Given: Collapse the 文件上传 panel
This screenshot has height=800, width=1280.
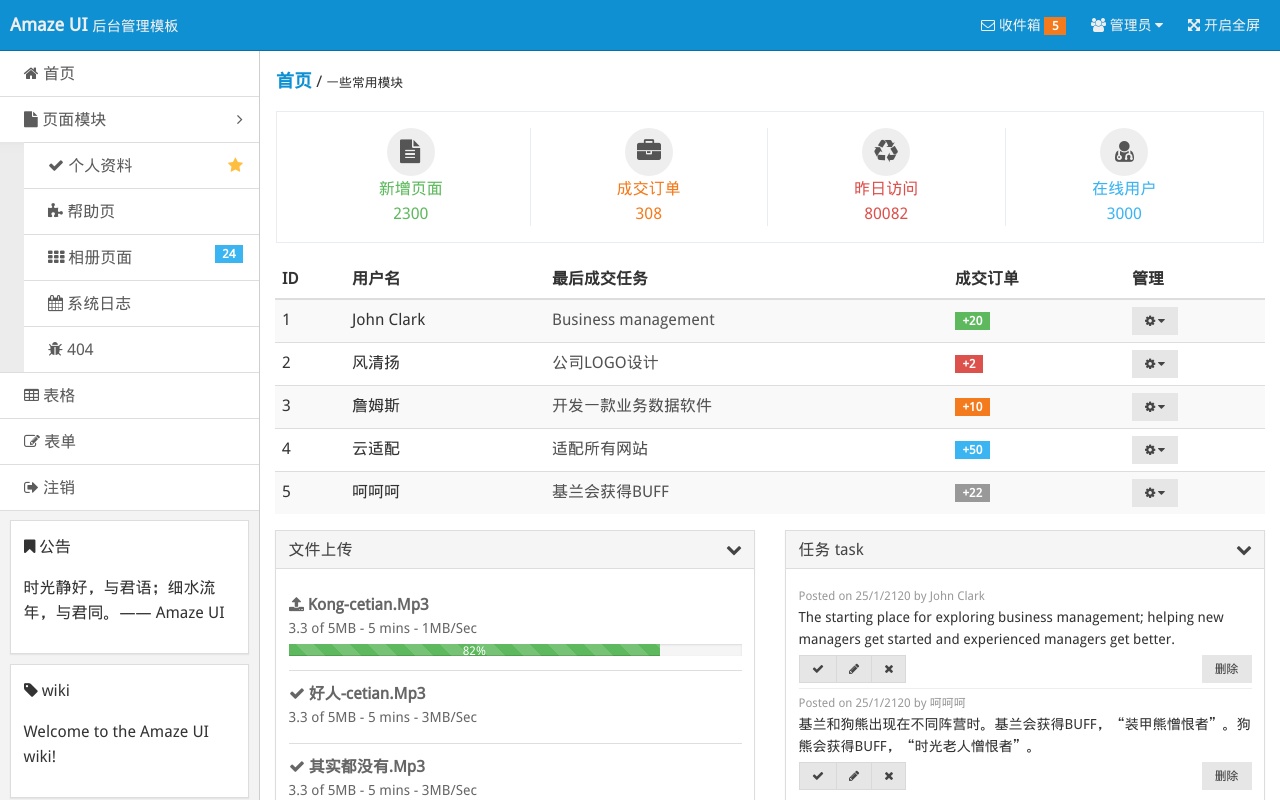Looking at the screenshot, I should point(734,550).
